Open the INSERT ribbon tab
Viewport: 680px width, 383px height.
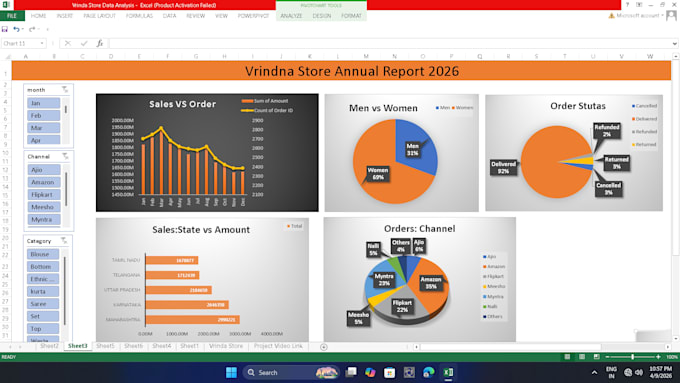(x=65, y=16)
